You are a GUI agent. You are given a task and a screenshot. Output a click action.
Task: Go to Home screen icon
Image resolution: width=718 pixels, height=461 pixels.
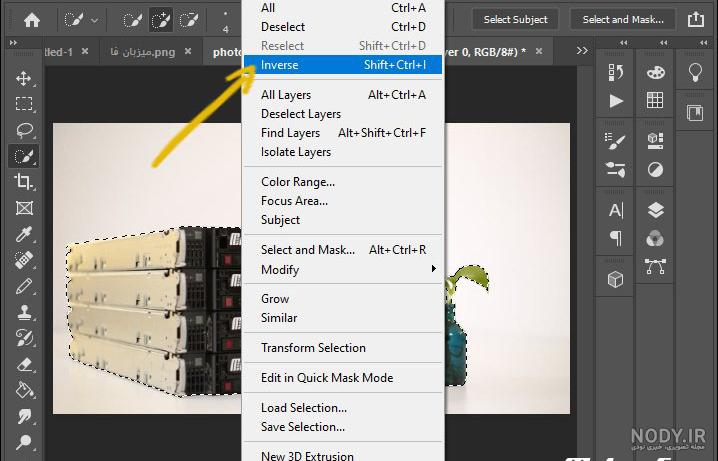[x=32, y=20]
